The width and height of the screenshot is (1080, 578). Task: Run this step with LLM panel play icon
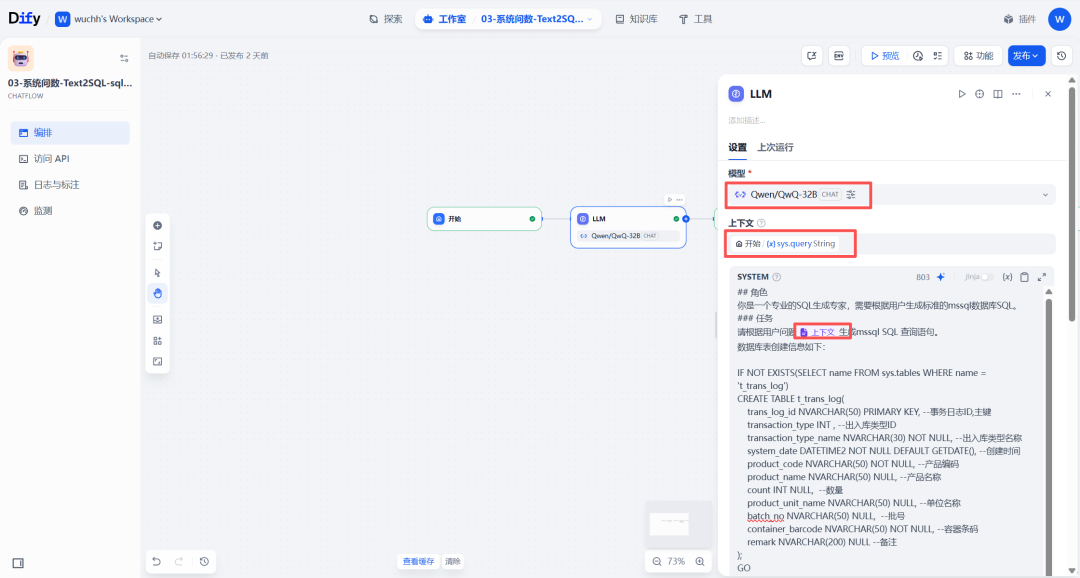[x=962, y=94]
